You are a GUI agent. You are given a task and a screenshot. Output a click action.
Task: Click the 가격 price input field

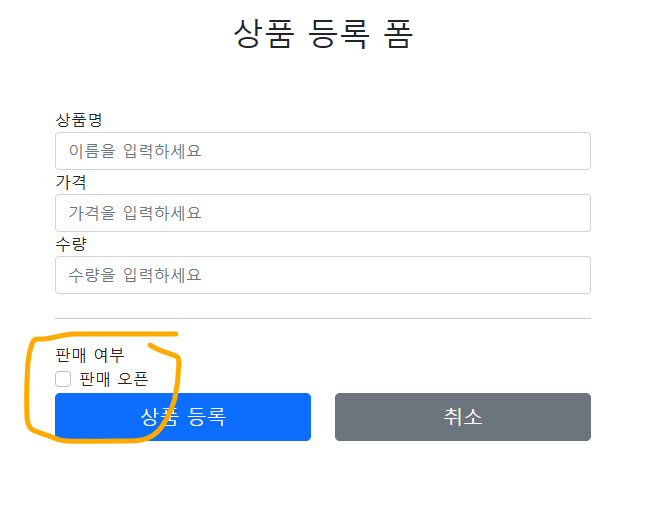323,213
